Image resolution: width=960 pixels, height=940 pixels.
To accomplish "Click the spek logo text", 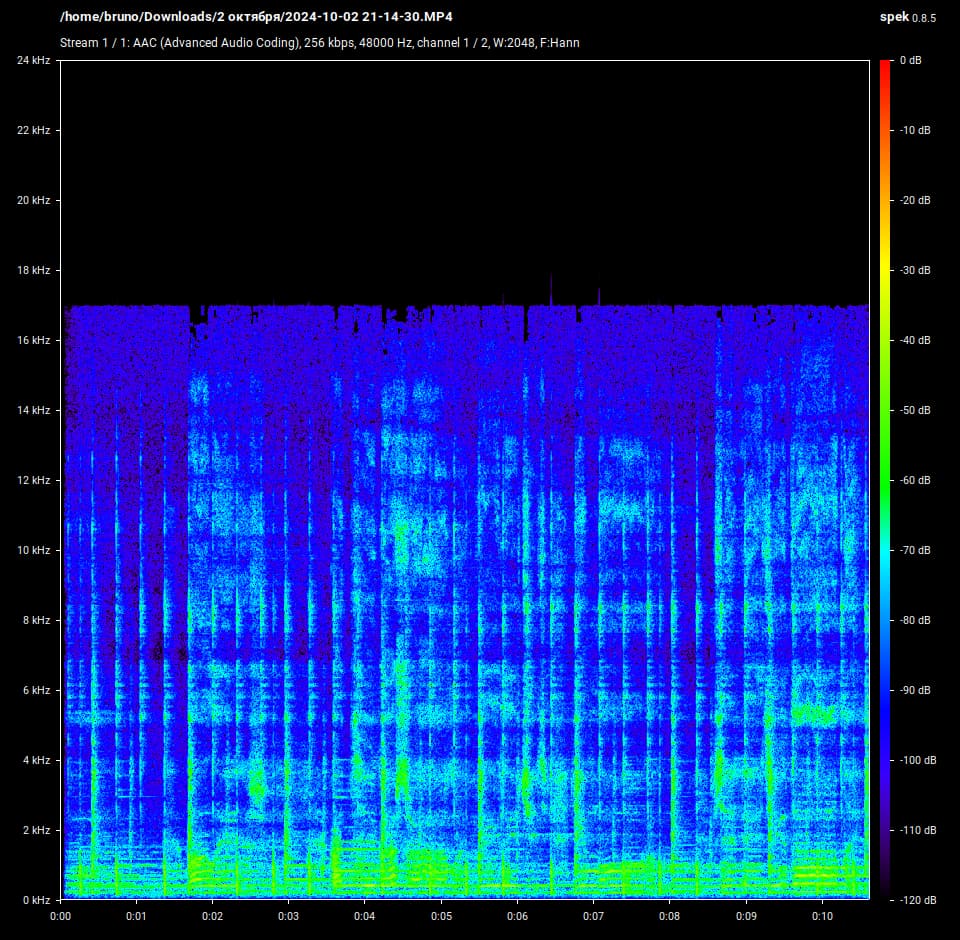I will (x=893, y=17).
